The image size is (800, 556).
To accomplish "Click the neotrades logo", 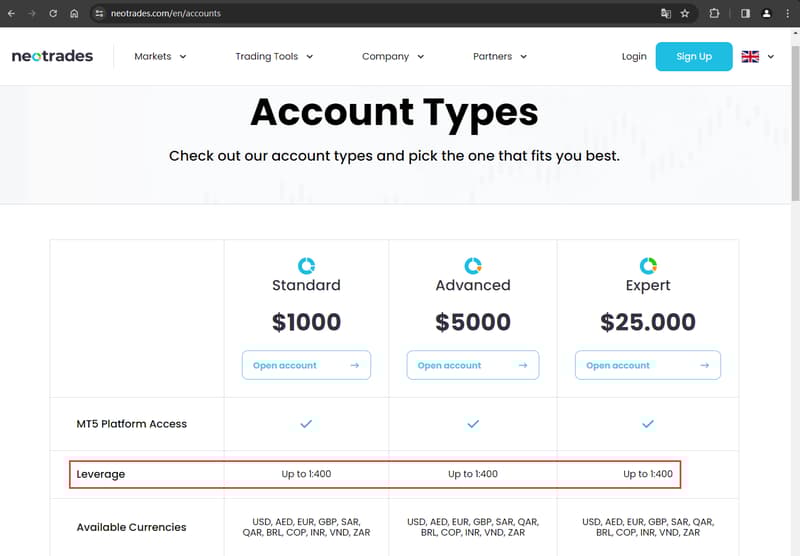I will coord(52,56).
